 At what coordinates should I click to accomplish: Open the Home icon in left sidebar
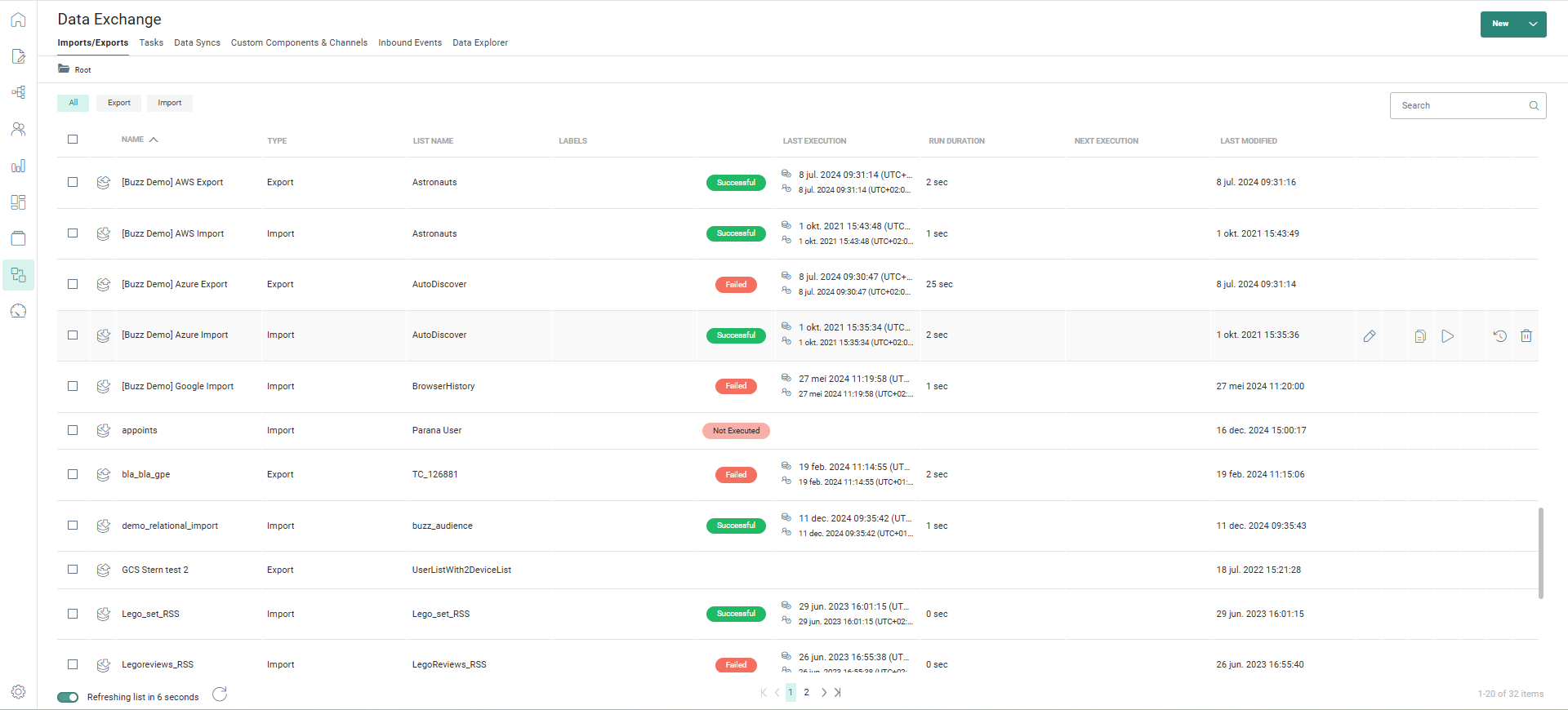point(18,20)
